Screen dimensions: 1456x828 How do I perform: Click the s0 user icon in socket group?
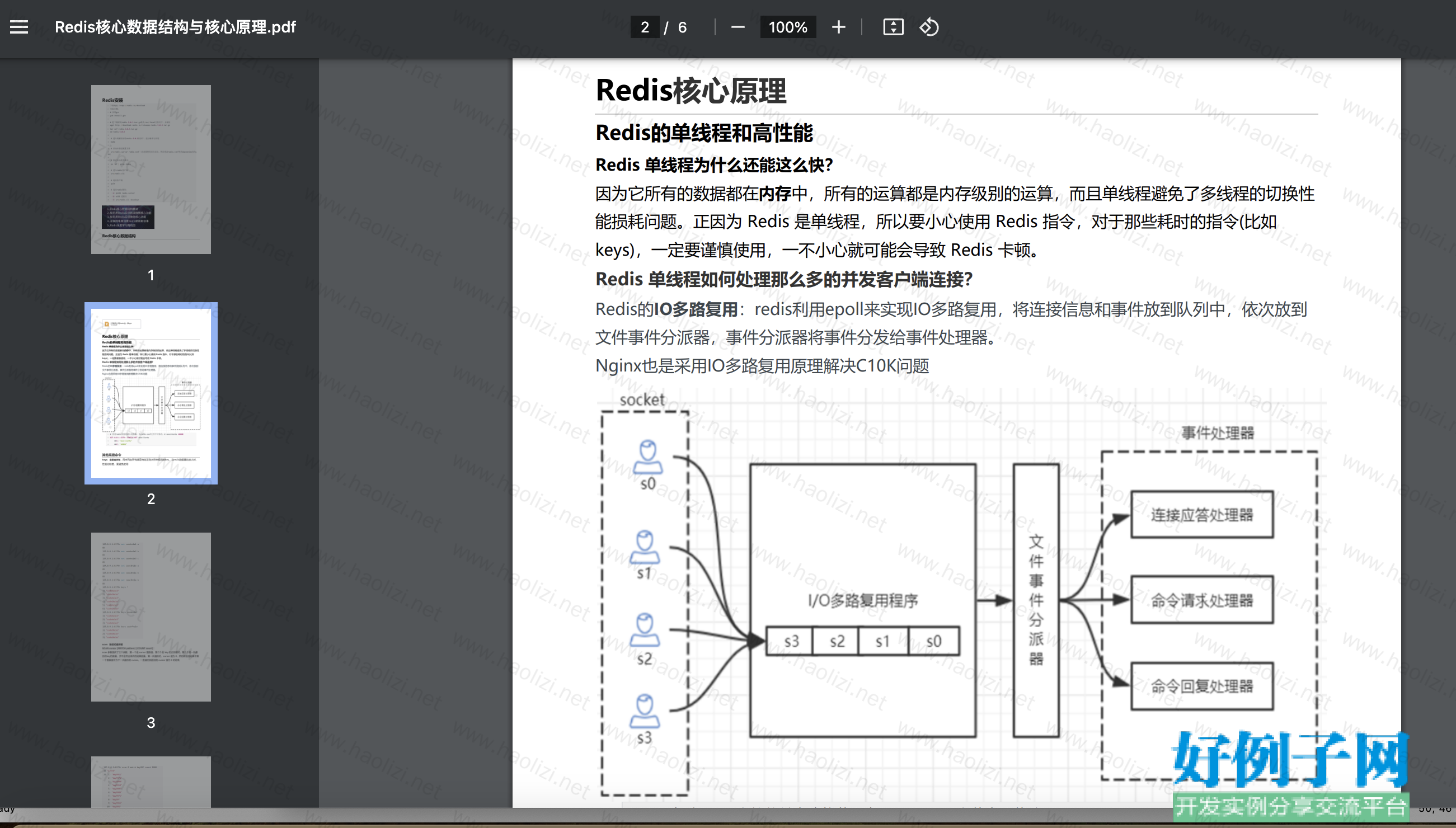point(647,457)
